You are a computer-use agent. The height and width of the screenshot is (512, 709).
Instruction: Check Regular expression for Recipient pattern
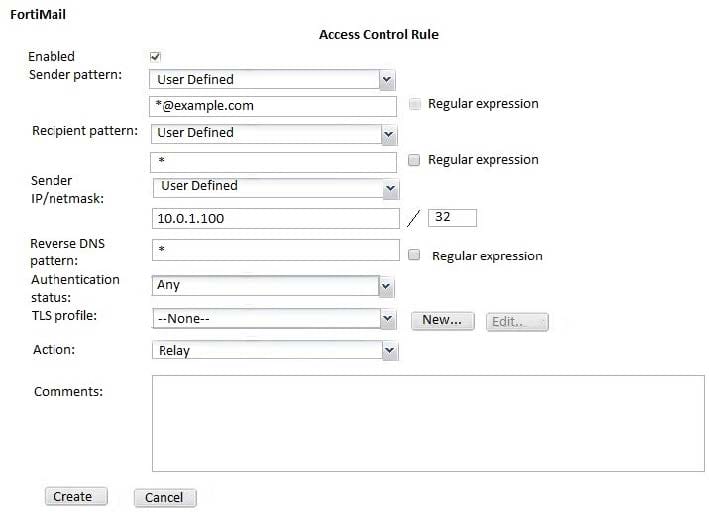click(415, 160)
